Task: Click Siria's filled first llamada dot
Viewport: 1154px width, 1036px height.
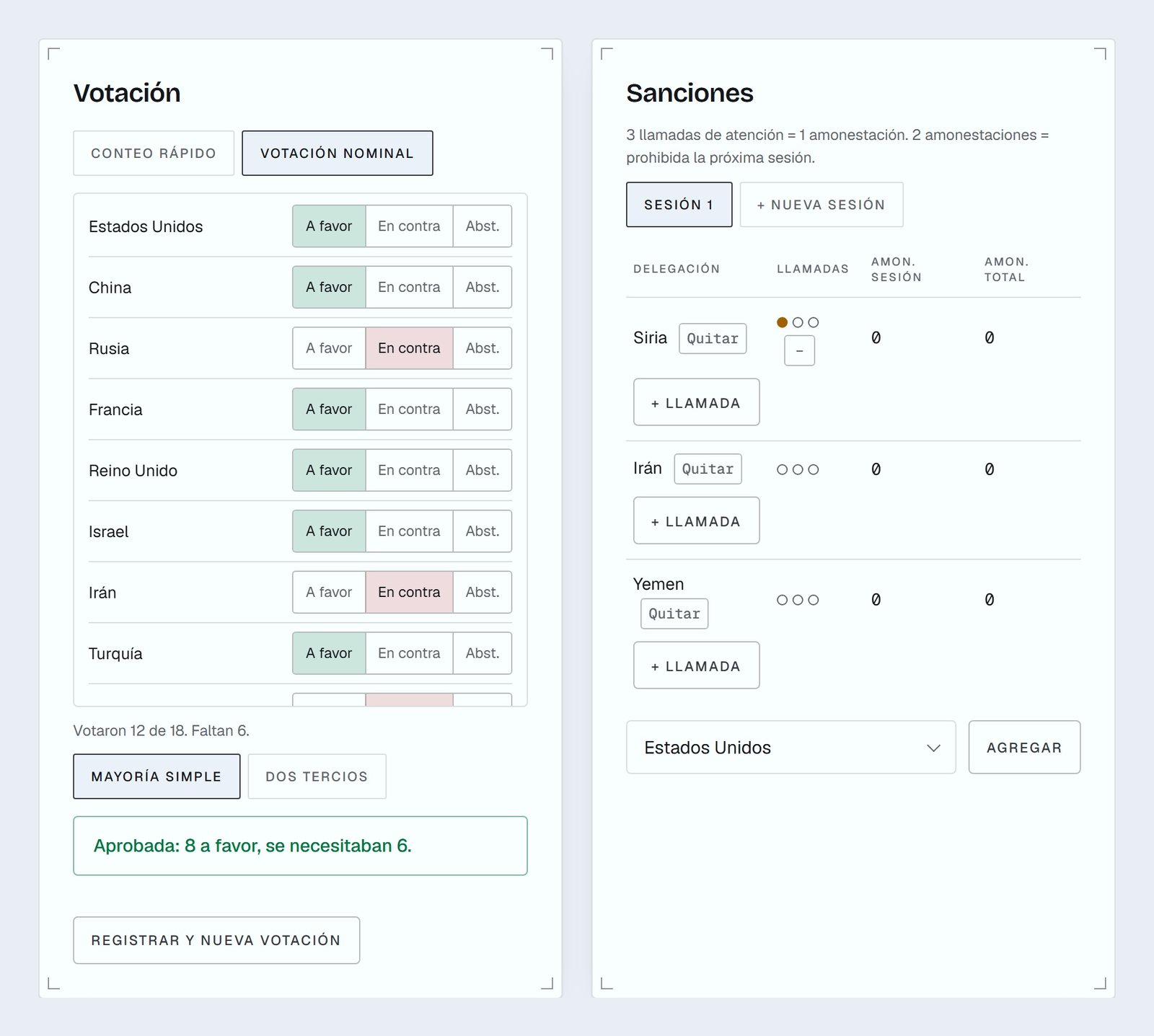Action: [782, 322]
